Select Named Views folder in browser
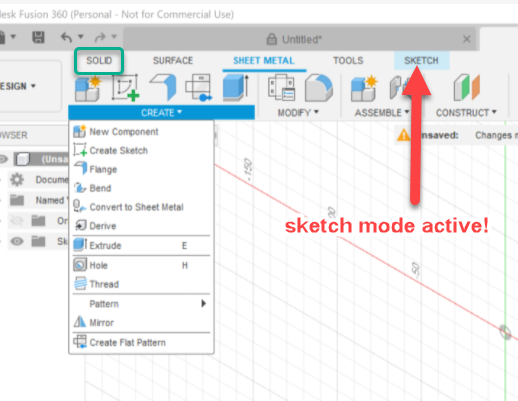 (17, 200)
